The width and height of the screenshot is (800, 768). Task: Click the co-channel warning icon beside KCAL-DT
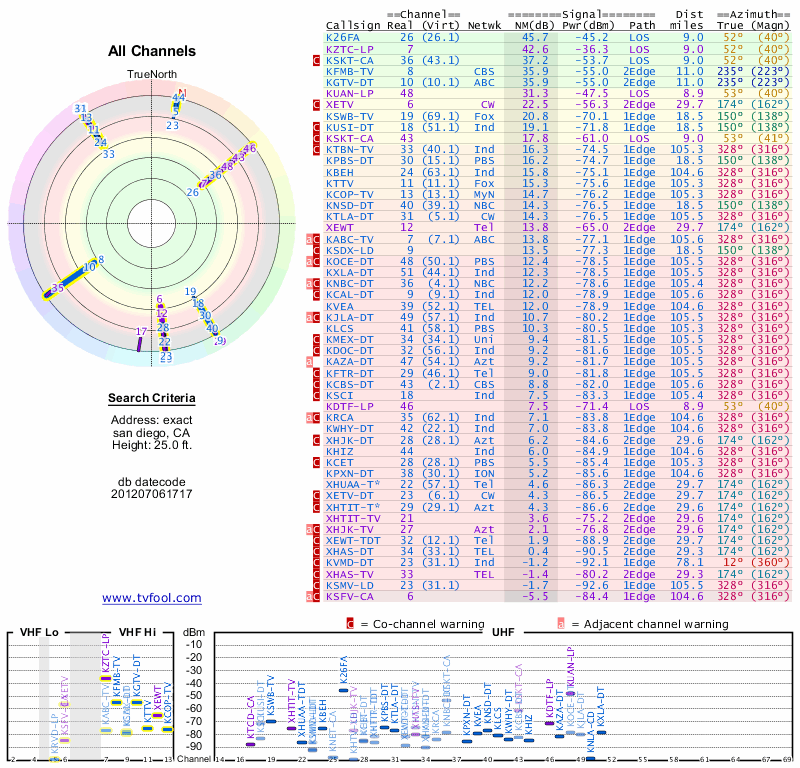click(x=316, y=294)
